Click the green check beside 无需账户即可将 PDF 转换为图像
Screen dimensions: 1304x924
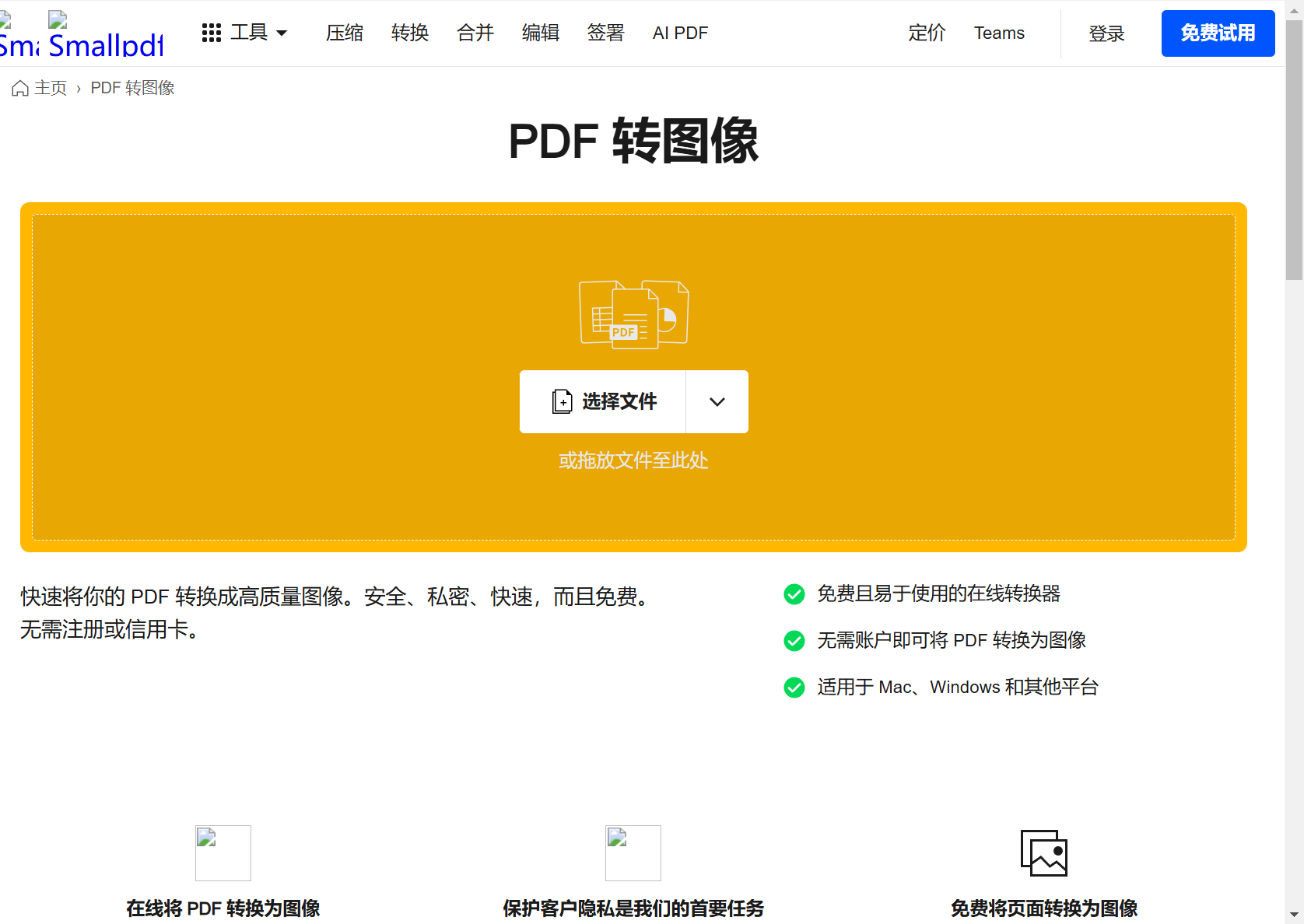[794, 641]
